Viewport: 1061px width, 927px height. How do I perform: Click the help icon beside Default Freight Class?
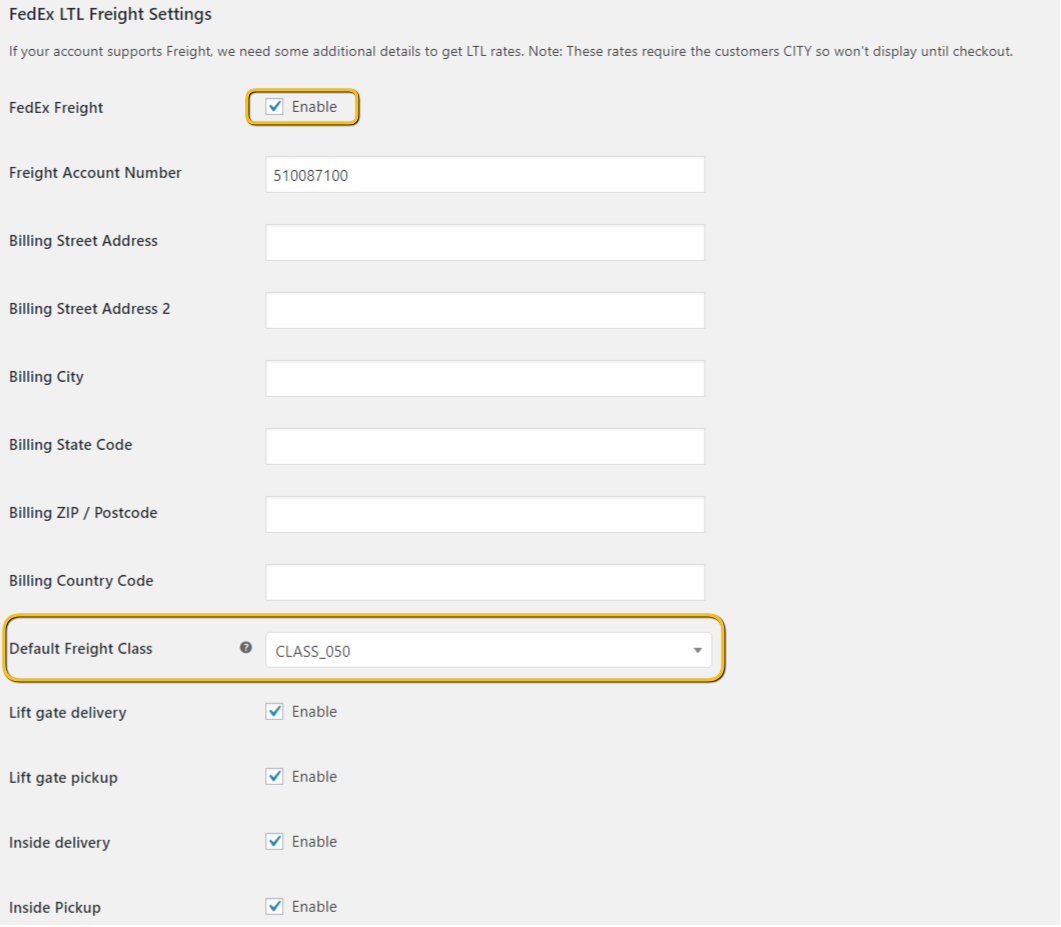[x=246, y=648]
